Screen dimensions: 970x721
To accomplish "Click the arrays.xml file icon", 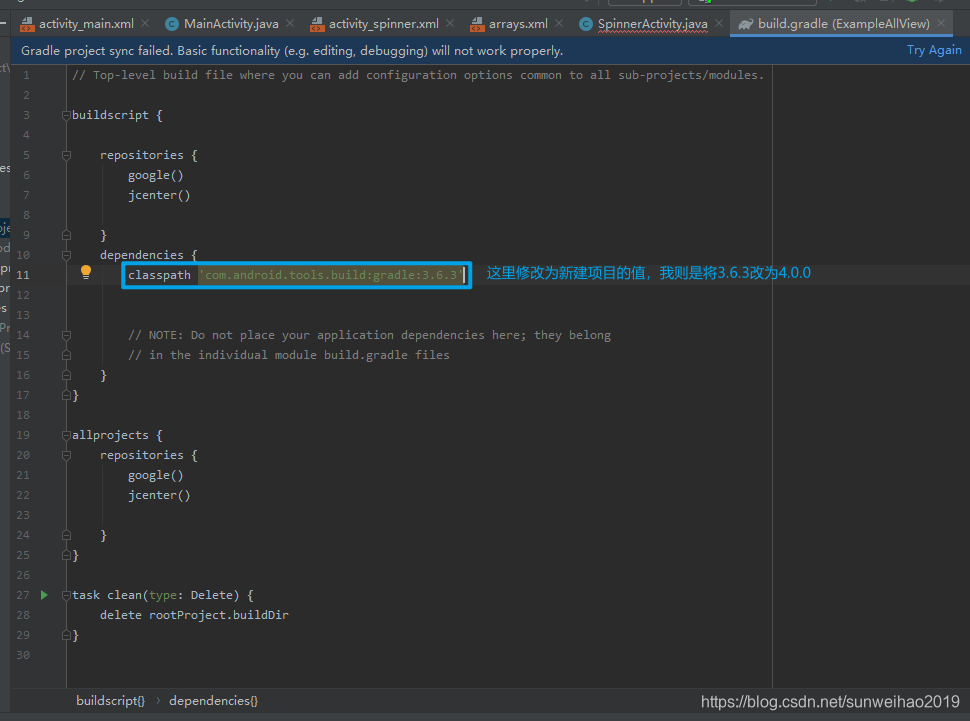I will [477, 24].
